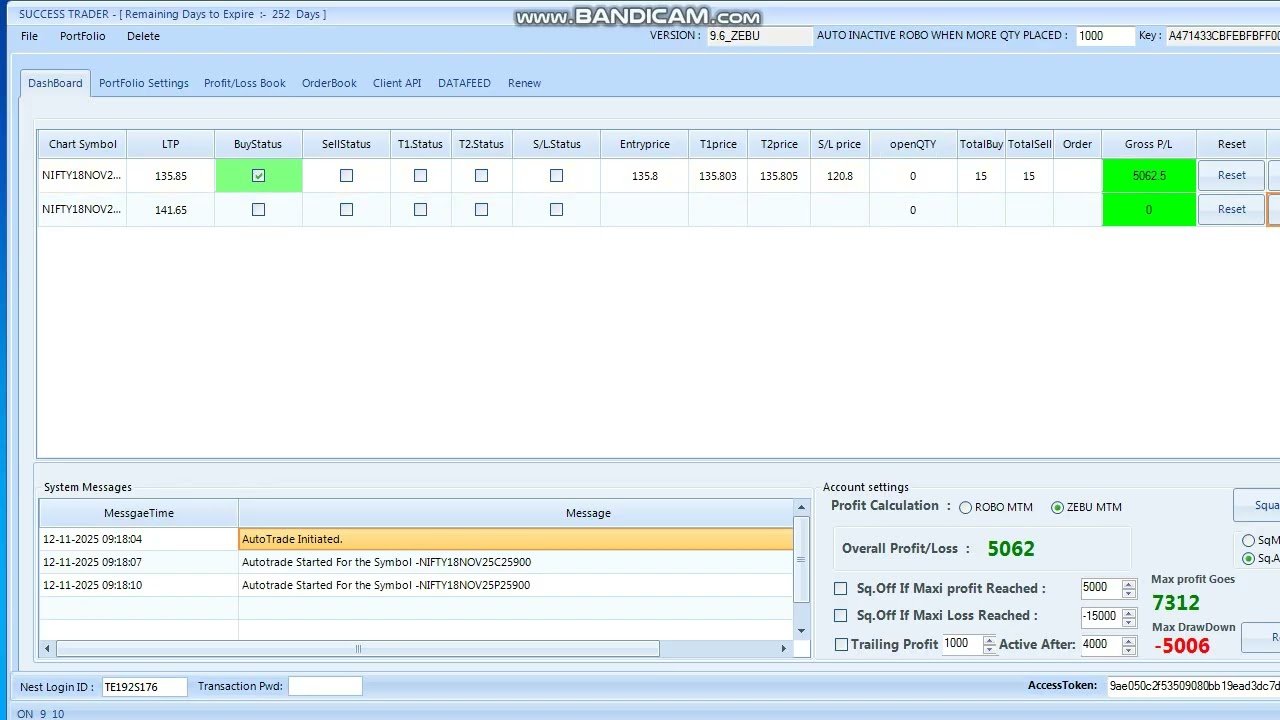Open the OrderBook tab
Screen dimensions: 1280x720
tap(329, 83)
